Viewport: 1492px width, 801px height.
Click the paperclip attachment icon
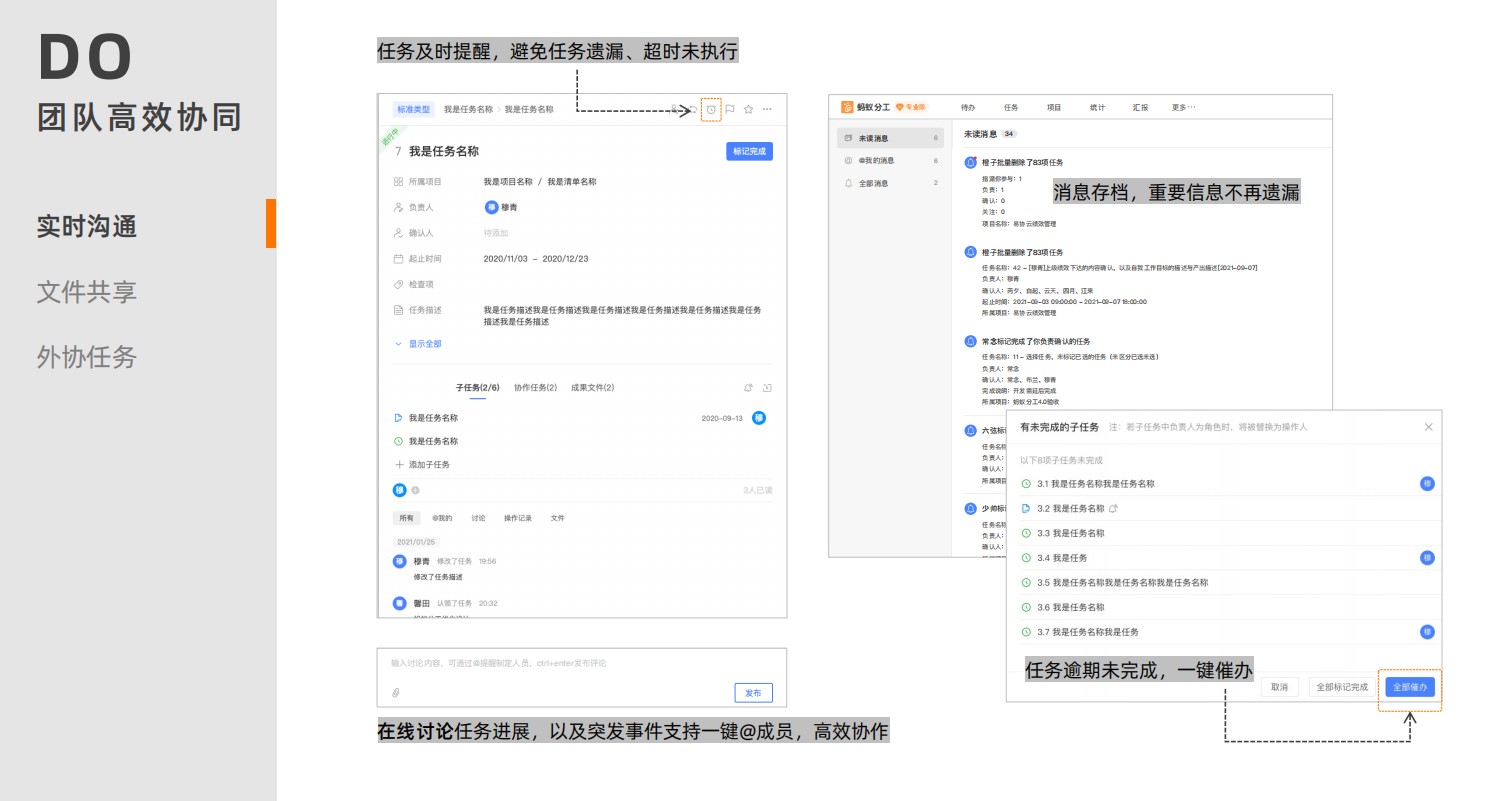coord(396,693)
